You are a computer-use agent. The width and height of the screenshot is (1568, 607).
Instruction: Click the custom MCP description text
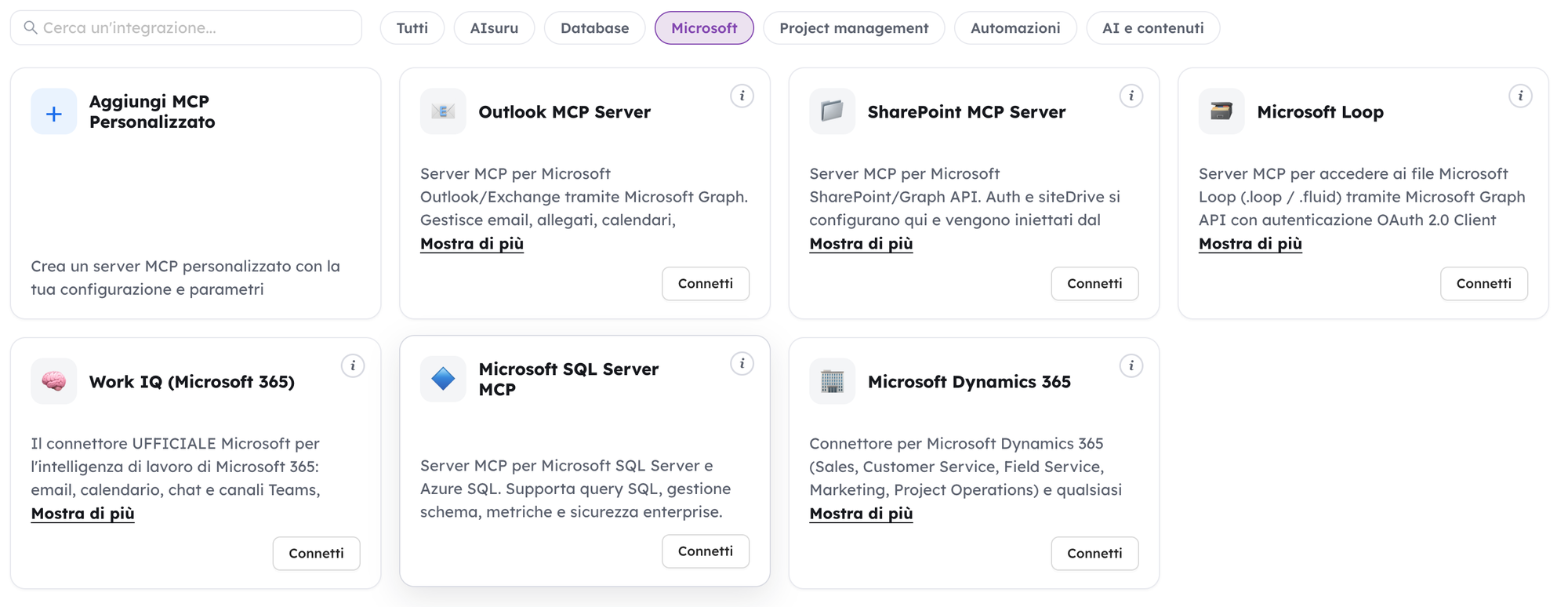pyautogui.click(x=186, y=278)
